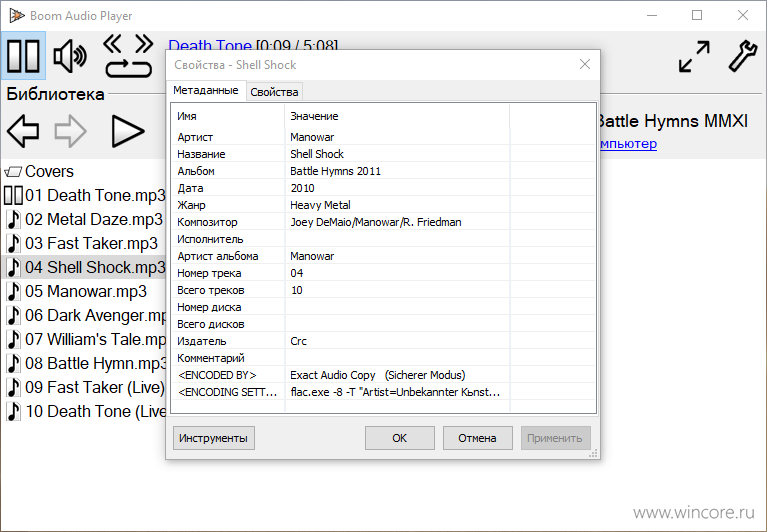Image resolution: width=767 pixels, height=532 pixels.
Task: Click the disabled Применить button
Action: point(555,438)
